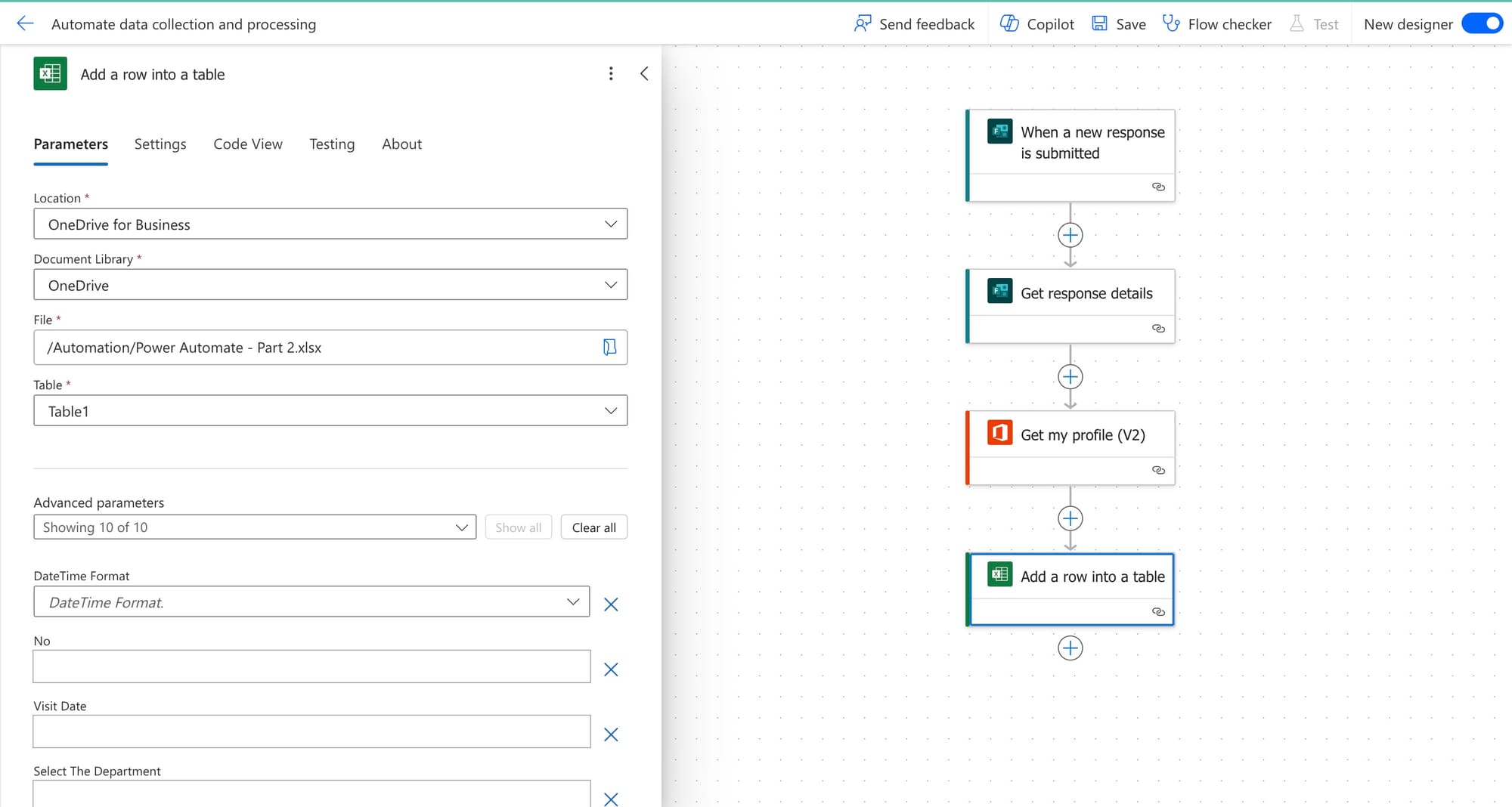1512x807 pixels.
Task: Add a step after the trigger
Action: pyautogui.click(x=1070, y=235)
